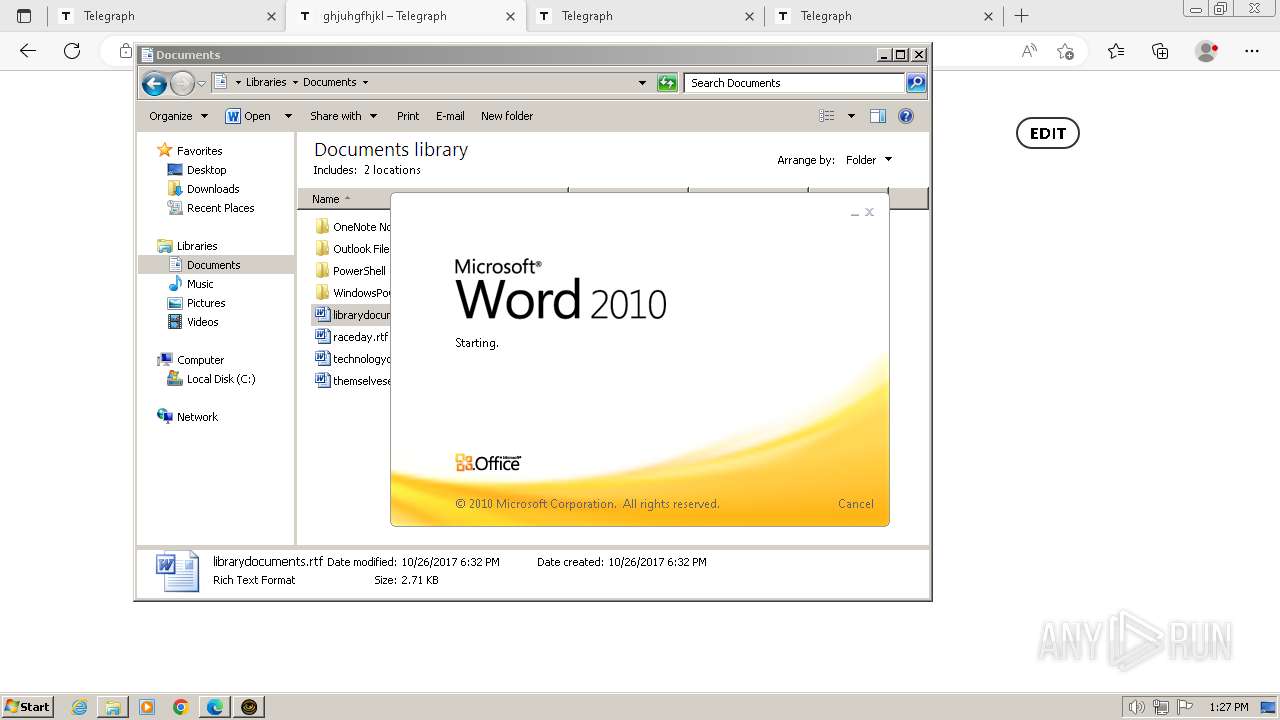
Task: Refresh the Documents folder address bar
Action: [x=667, y=83]
